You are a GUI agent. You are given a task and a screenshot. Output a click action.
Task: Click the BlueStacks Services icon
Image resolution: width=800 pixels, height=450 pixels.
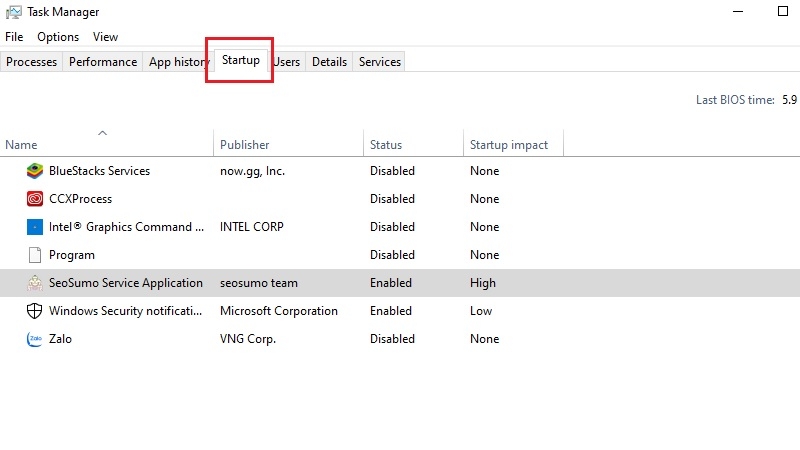click(34, 171)
